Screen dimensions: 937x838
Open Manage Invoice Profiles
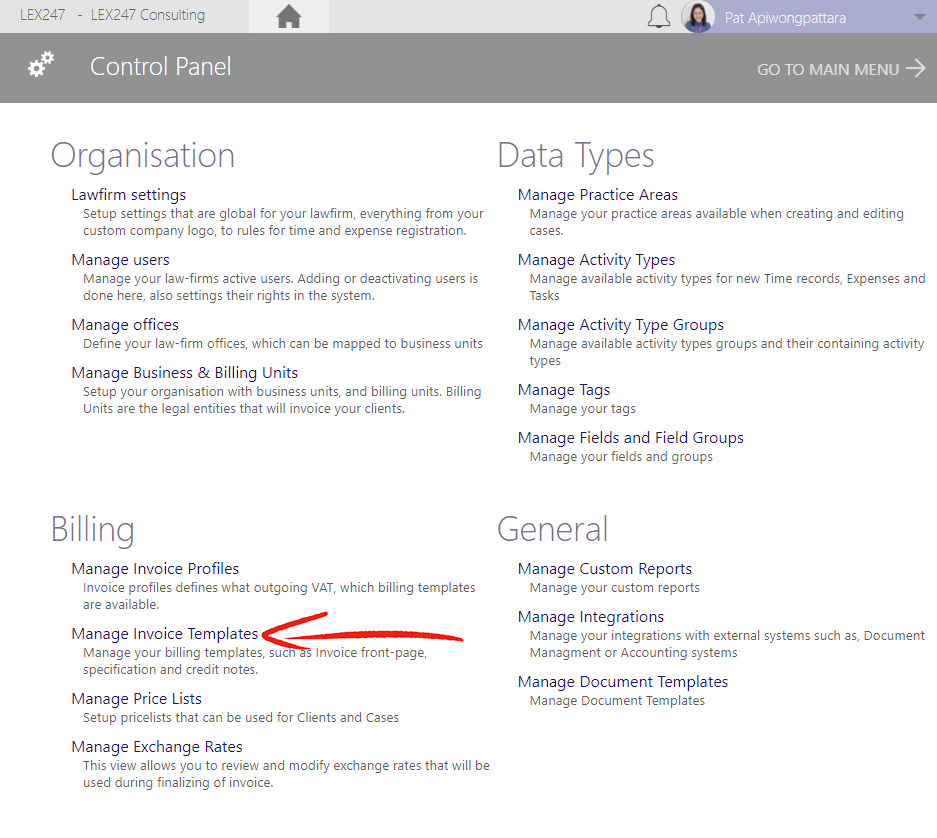pyautogui.click(x=155, y=569)
